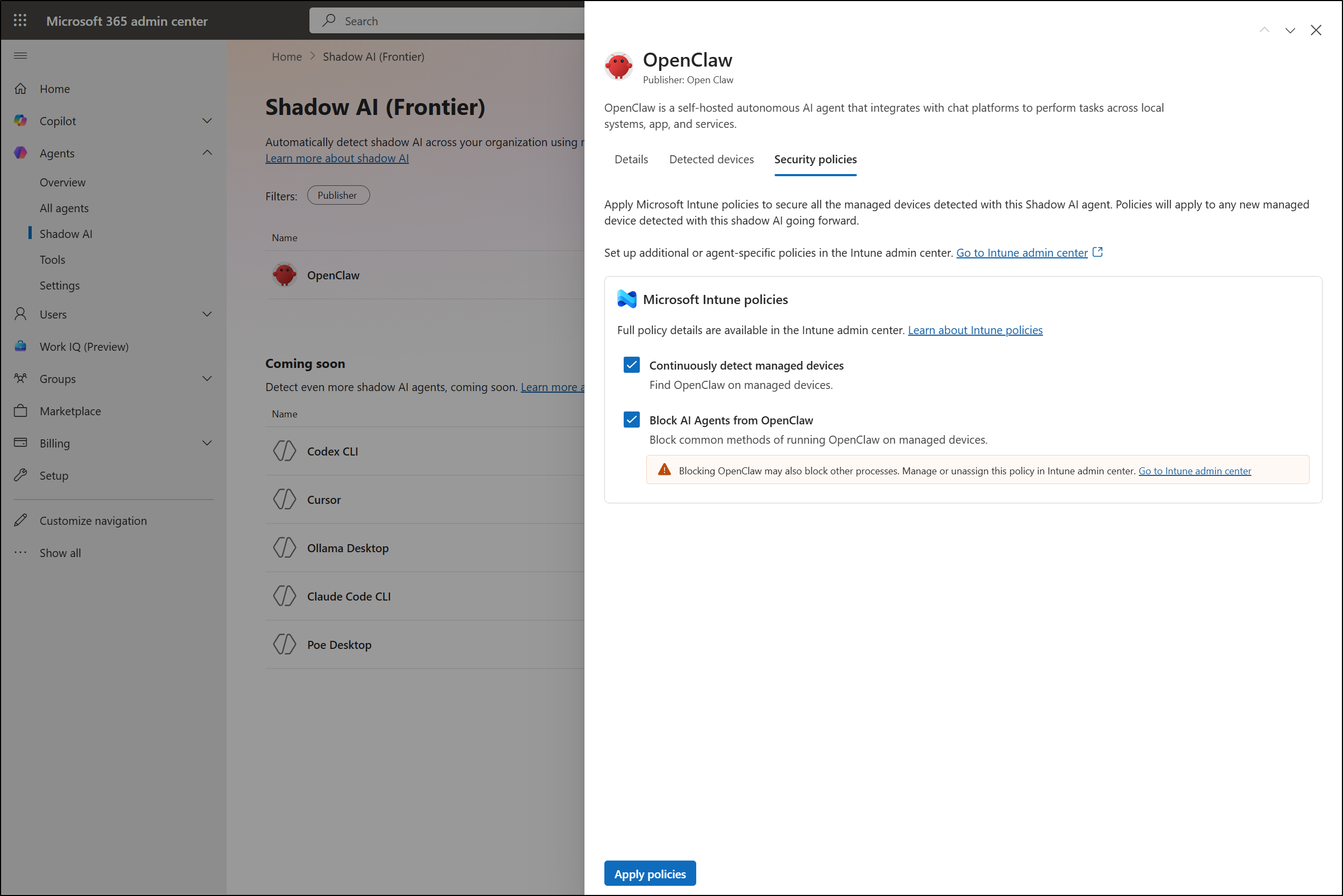The width and height of the screenshot is (1343, 896).
Task: Select the OpenClaw row name text
Action: click(333, 275)
